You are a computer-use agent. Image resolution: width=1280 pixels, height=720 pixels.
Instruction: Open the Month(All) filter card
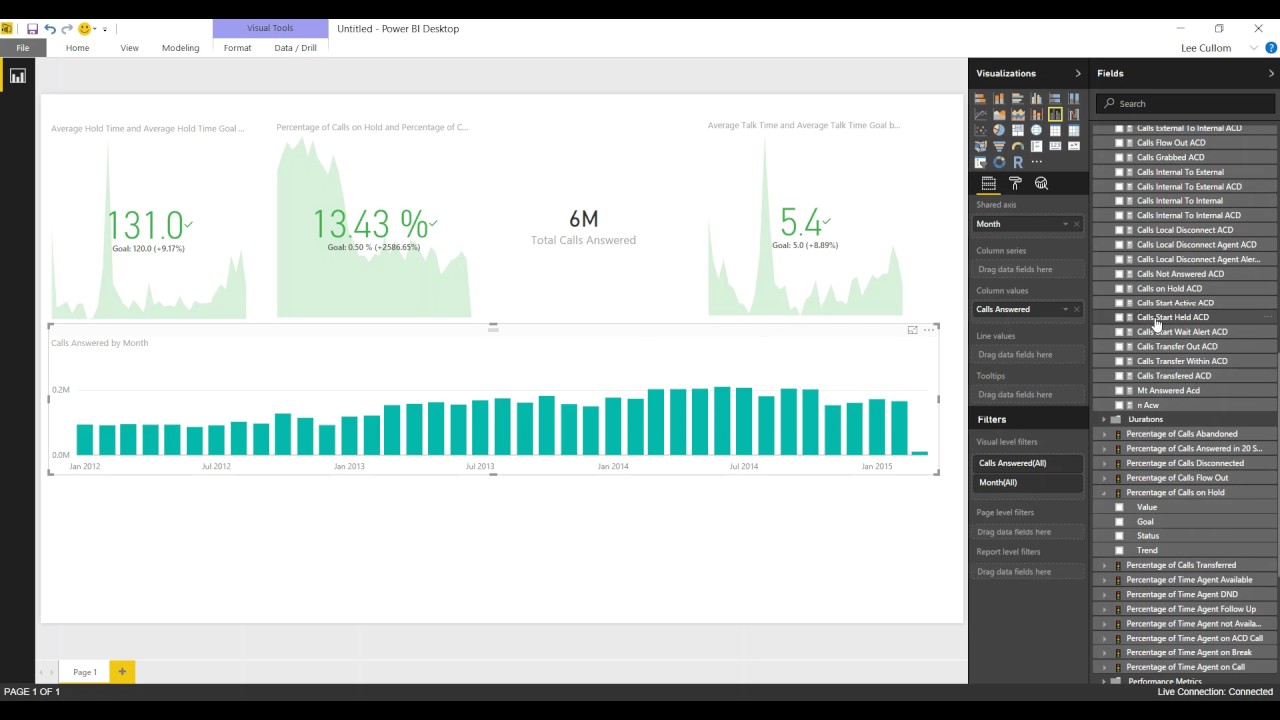tap(1028, 482)
